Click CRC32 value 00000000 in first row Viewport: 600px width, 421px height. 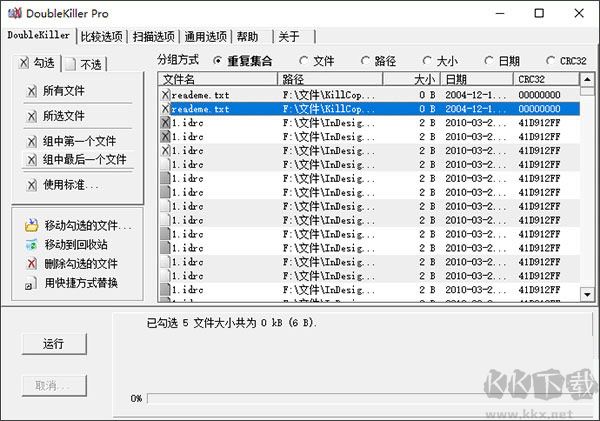pyautogui.click(x=539, y=95)
